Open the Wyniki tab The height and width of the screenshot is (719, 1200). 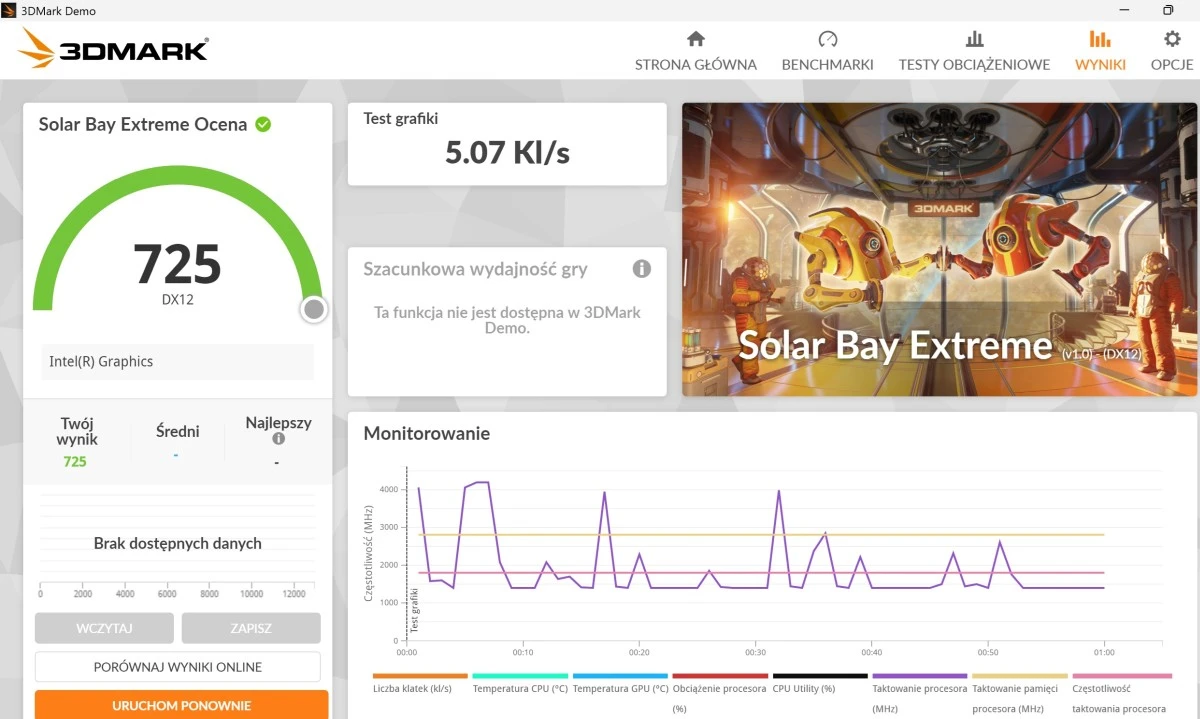pyautogui.click(x=1100, y=50)
